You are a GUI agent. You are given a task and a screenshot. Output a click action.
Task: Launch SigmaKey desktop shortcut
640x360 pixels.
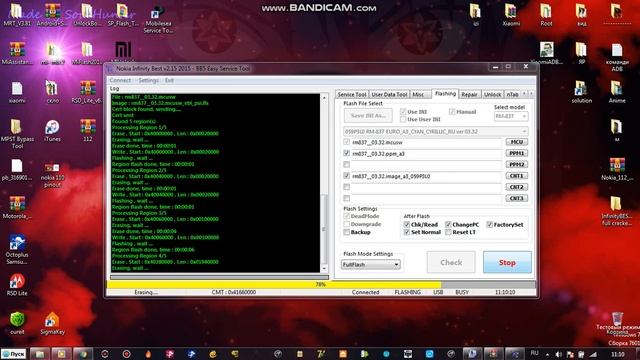click(x=52, y=323)
